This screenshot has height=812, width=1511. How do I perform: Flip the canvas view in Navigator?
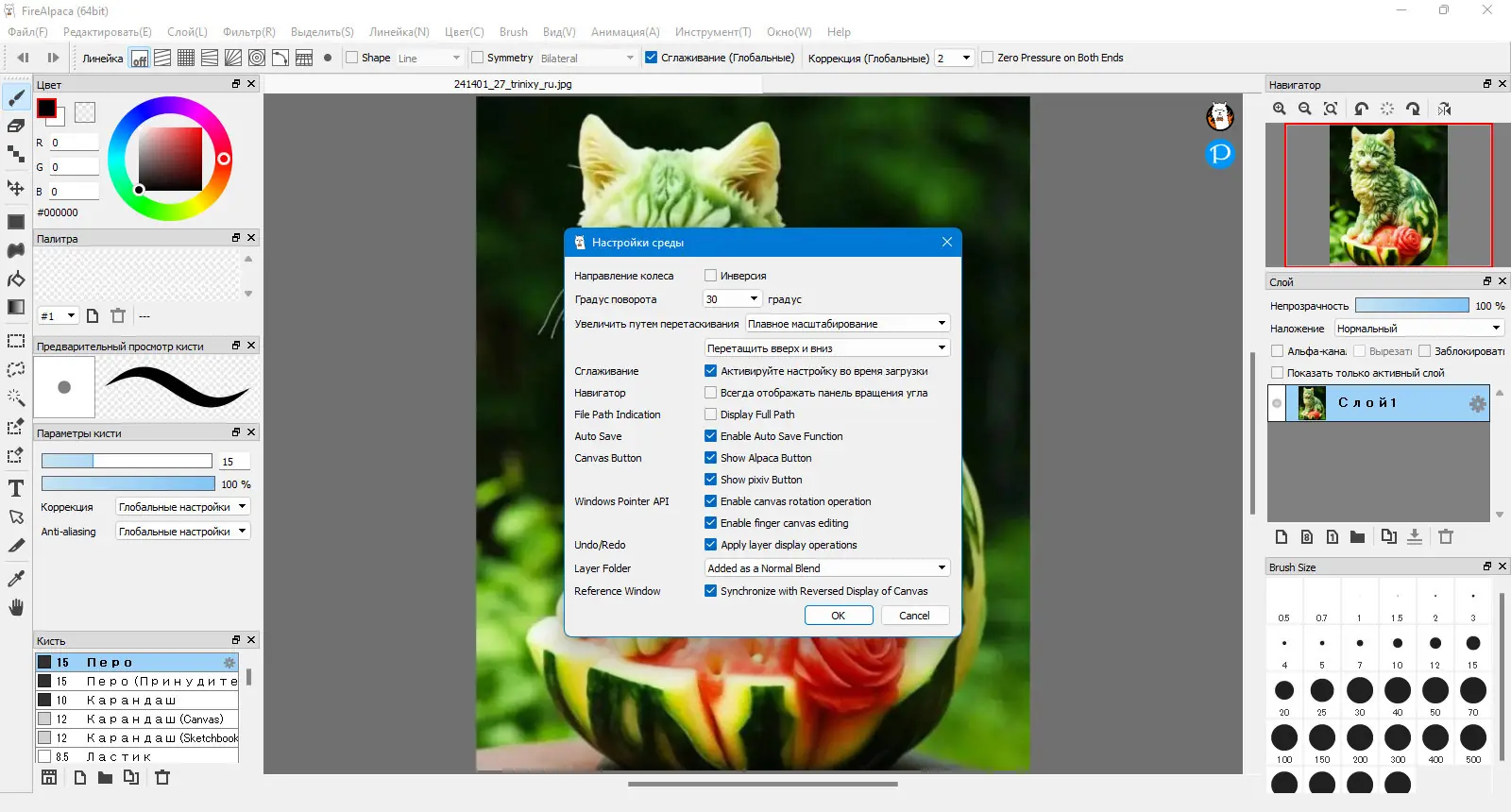click(1444, 110)
